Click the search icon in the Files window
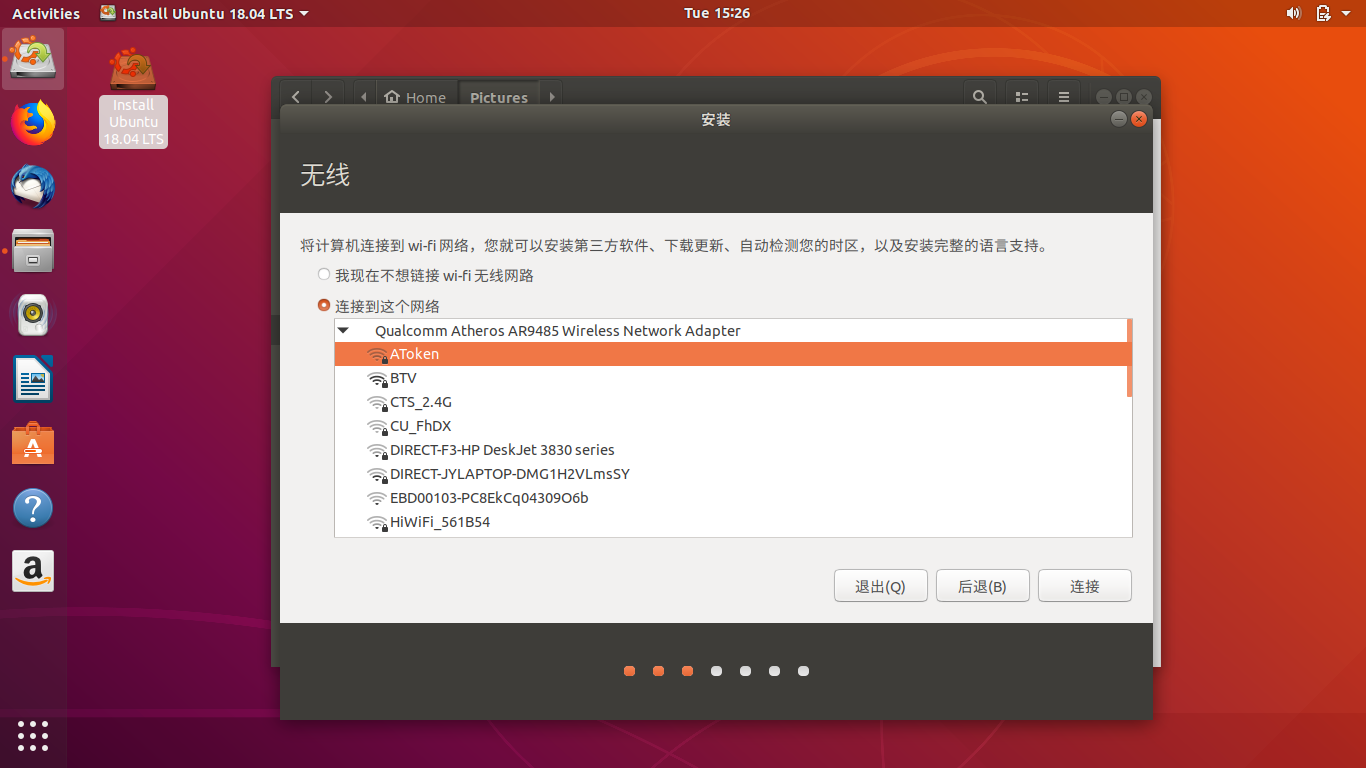This screenshot has width=1366, height=768. [x=980, y=97]
